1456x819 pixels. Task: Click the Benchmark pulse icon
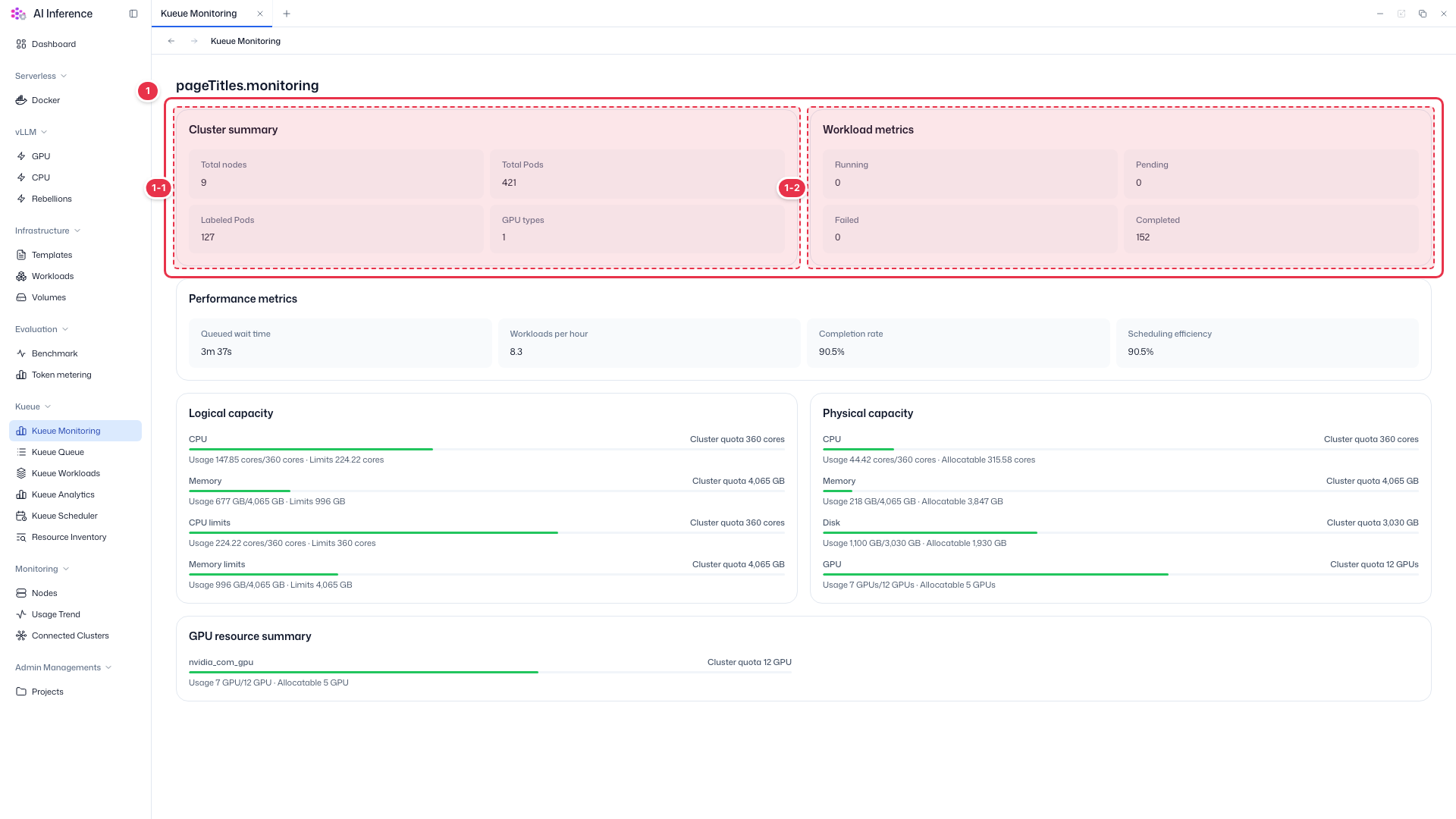pyautogui.click(x=21, y=353)
